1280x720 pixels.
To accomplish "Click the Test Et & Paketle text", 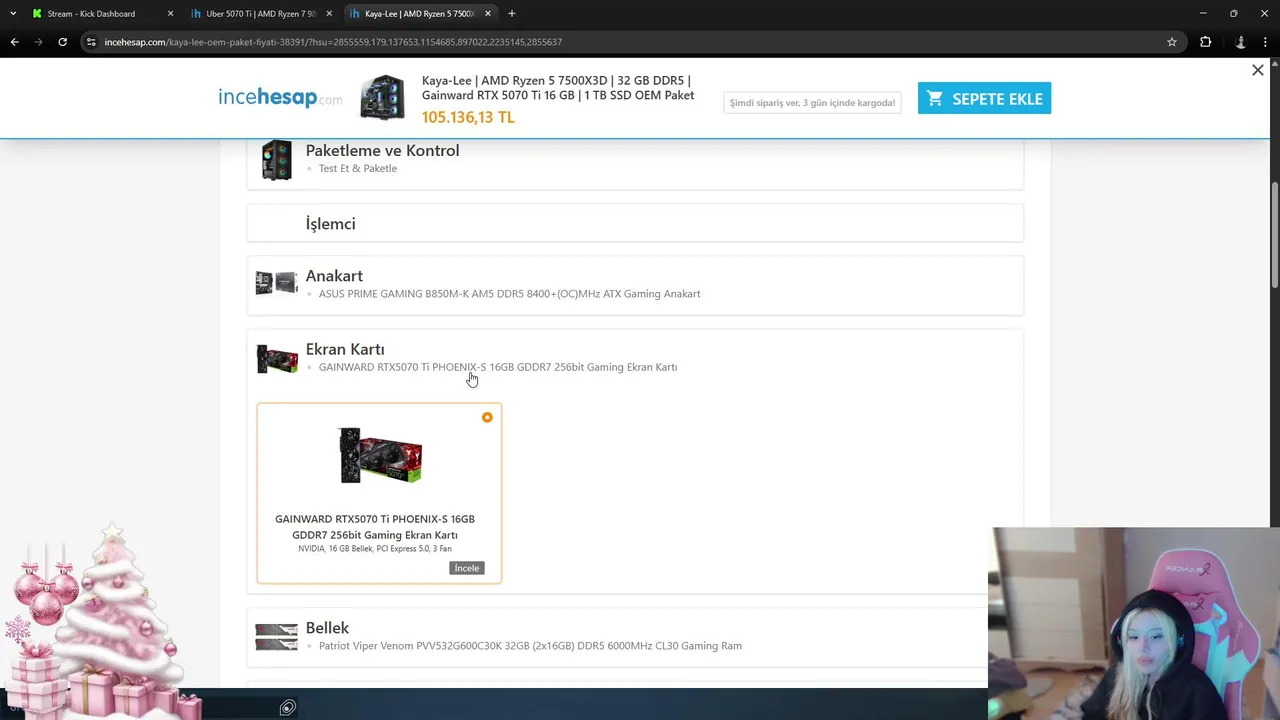I will 358,168.
